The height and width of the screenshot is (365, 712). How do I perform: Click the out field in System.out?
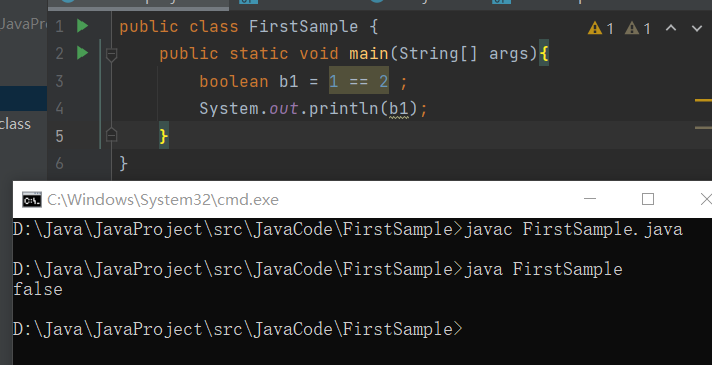pyautogui.click(x=284, y=109)
